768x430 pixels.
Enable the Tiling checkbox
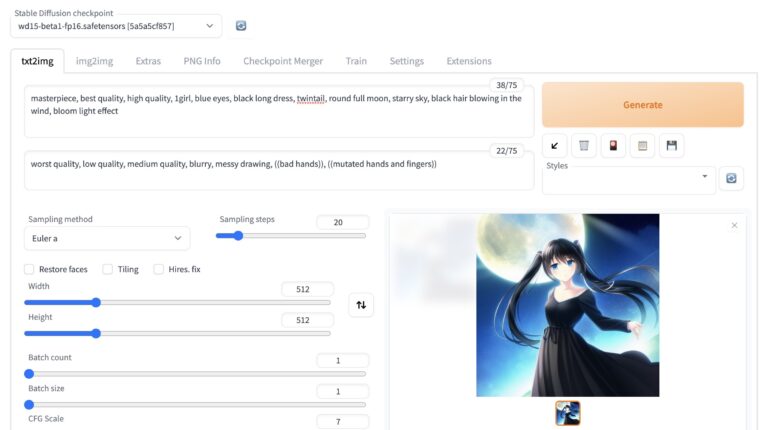tap(108, 269)
